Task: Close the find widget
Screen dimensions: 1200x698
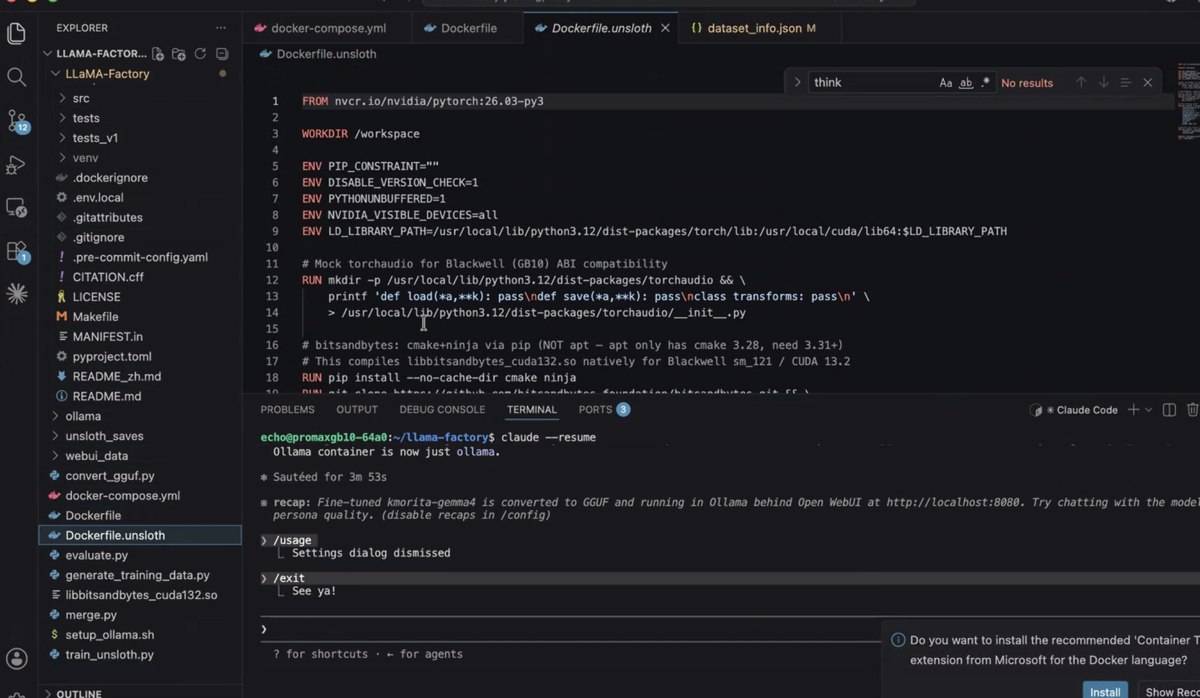Action: (1148, 83)
